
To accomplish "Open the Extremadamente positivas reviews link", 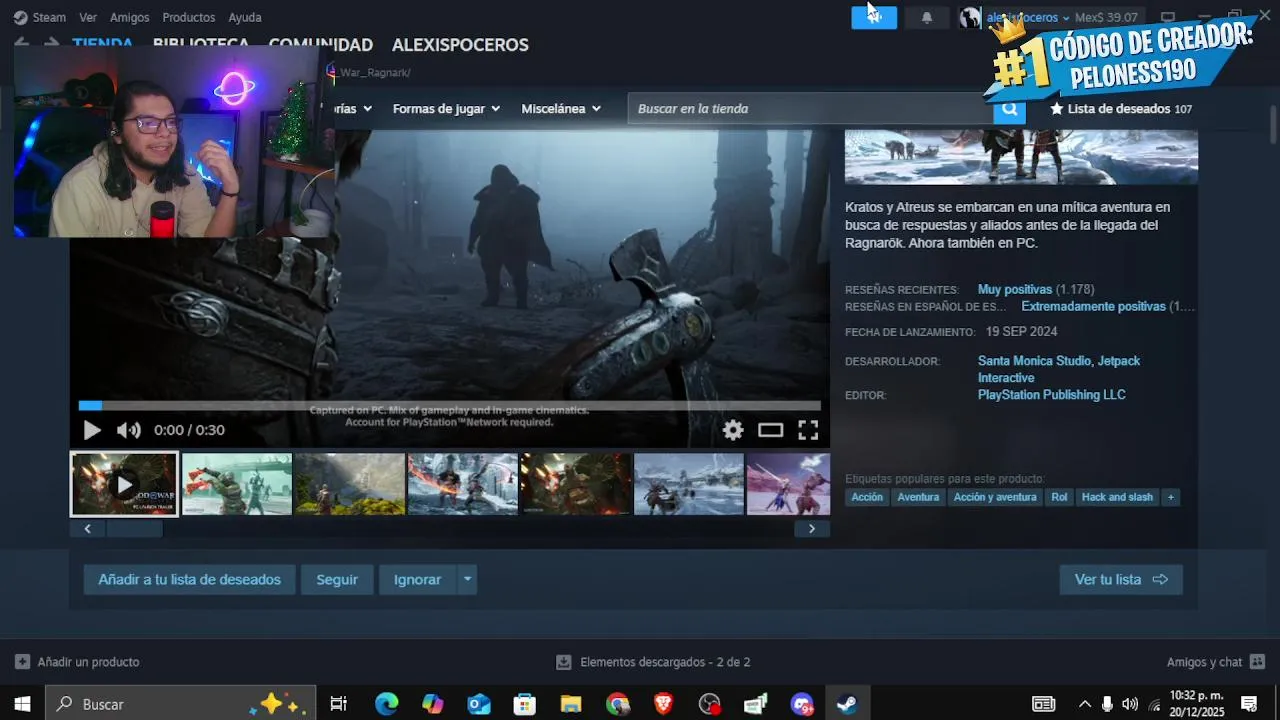I will point(1093,306).
